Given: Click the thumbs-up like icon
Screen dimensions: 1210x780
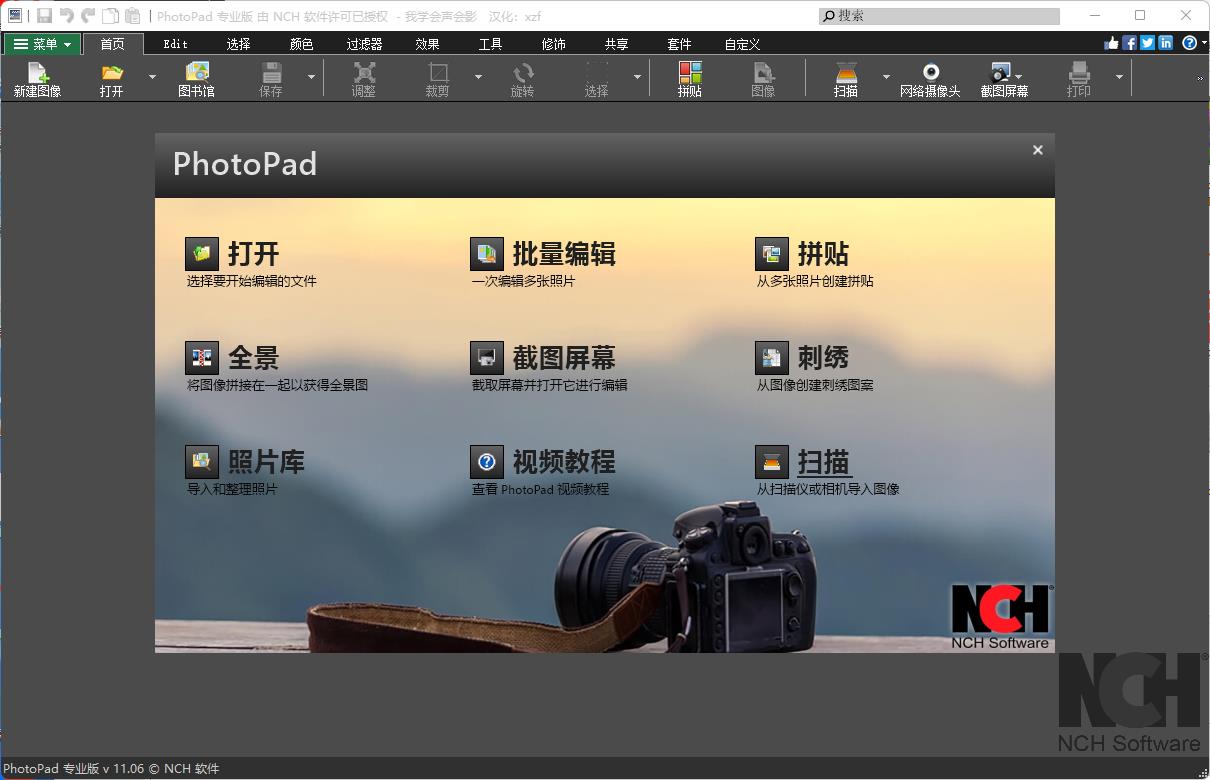Looking at the screenshot, I should (x=1111, y=43).
